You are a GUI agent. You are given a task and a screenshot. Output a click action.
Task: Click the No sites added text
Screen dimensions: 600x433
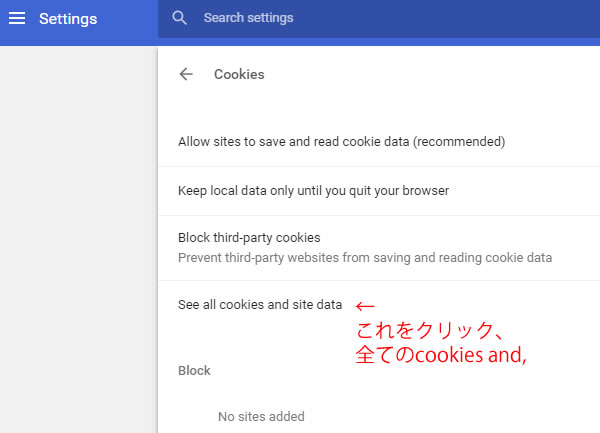click(261, 417)
